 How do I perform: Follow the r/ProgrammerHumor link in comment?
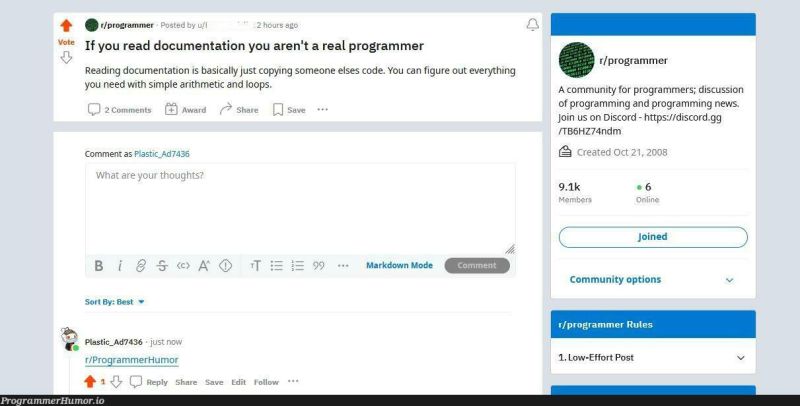point(132,360)
